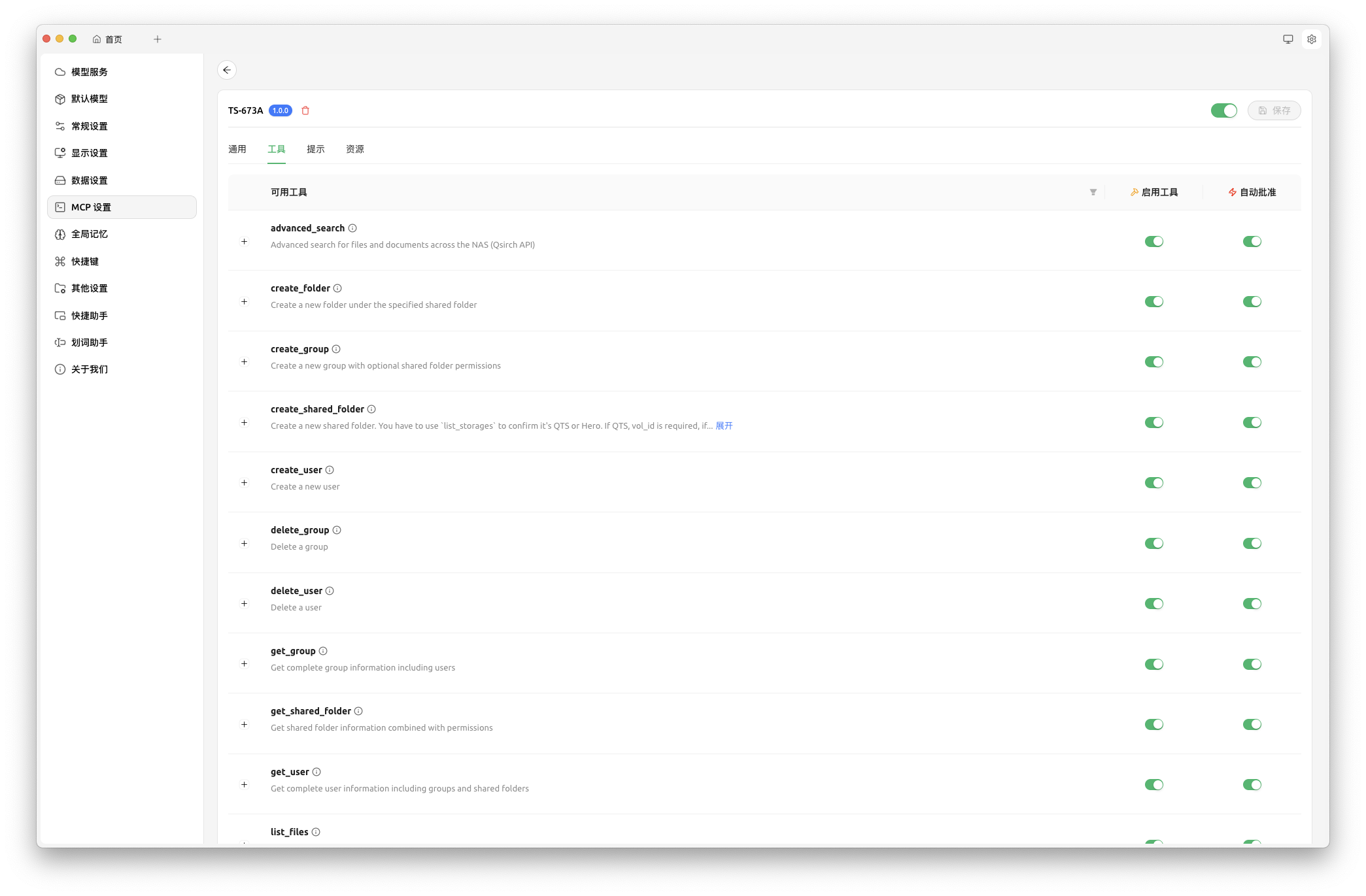This screenshot has height=896, width=1366.
Task: Click the 保存 save button
Action: [x=1274, y=110]
